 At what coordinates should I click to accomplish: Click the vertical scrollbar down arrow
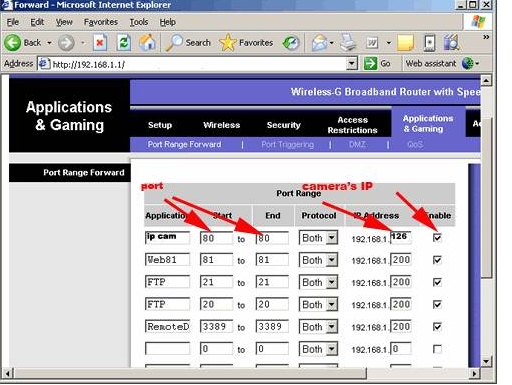click(486, 361)
